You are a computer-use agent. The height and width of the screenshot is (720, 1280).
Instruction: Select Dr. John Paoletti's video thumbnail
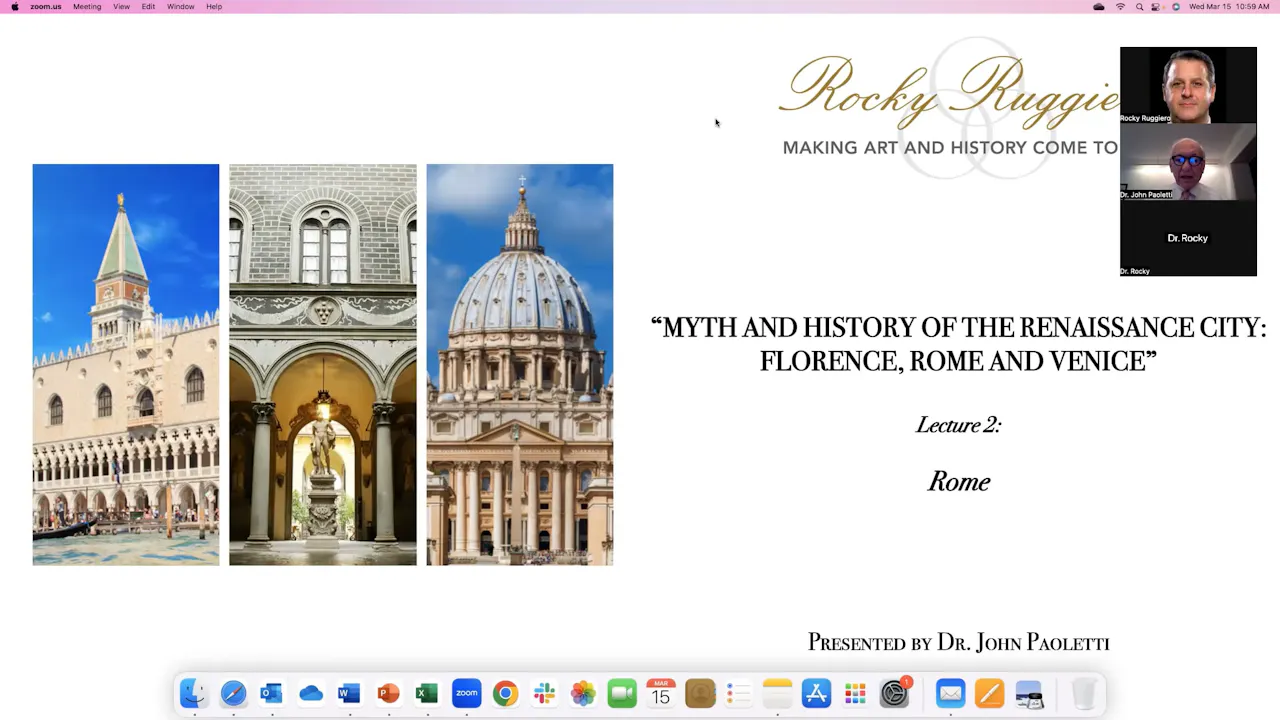[1188, 161]
